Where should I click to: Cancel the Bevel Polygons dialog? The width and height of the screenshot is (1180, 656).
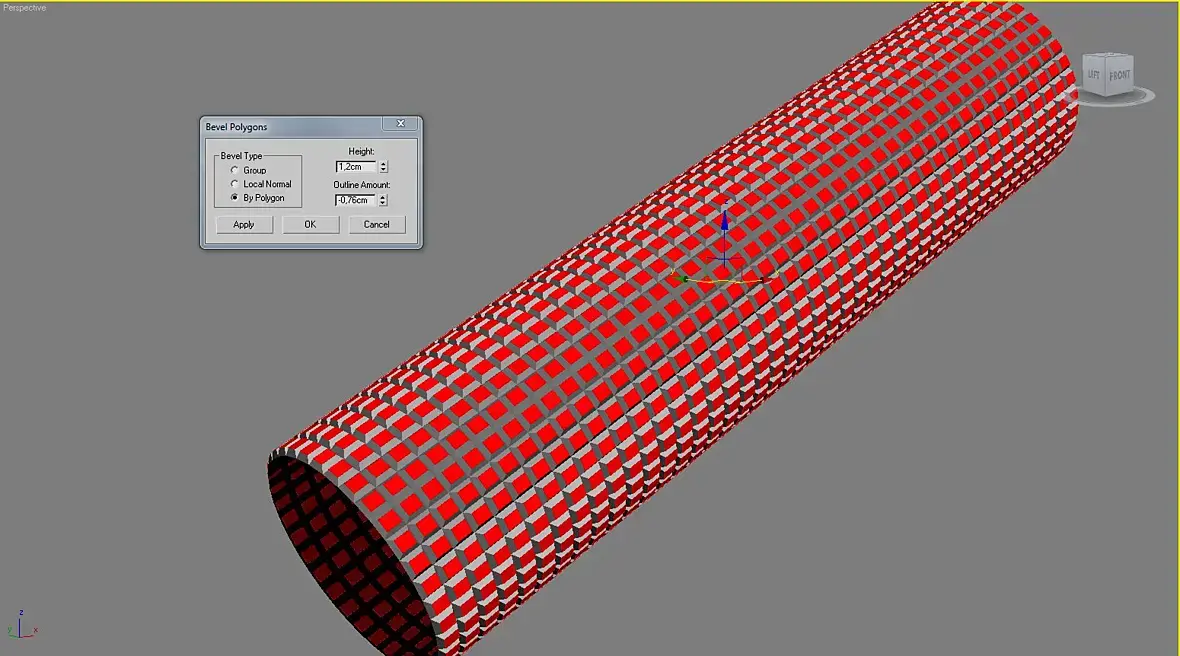click(376, 224)
